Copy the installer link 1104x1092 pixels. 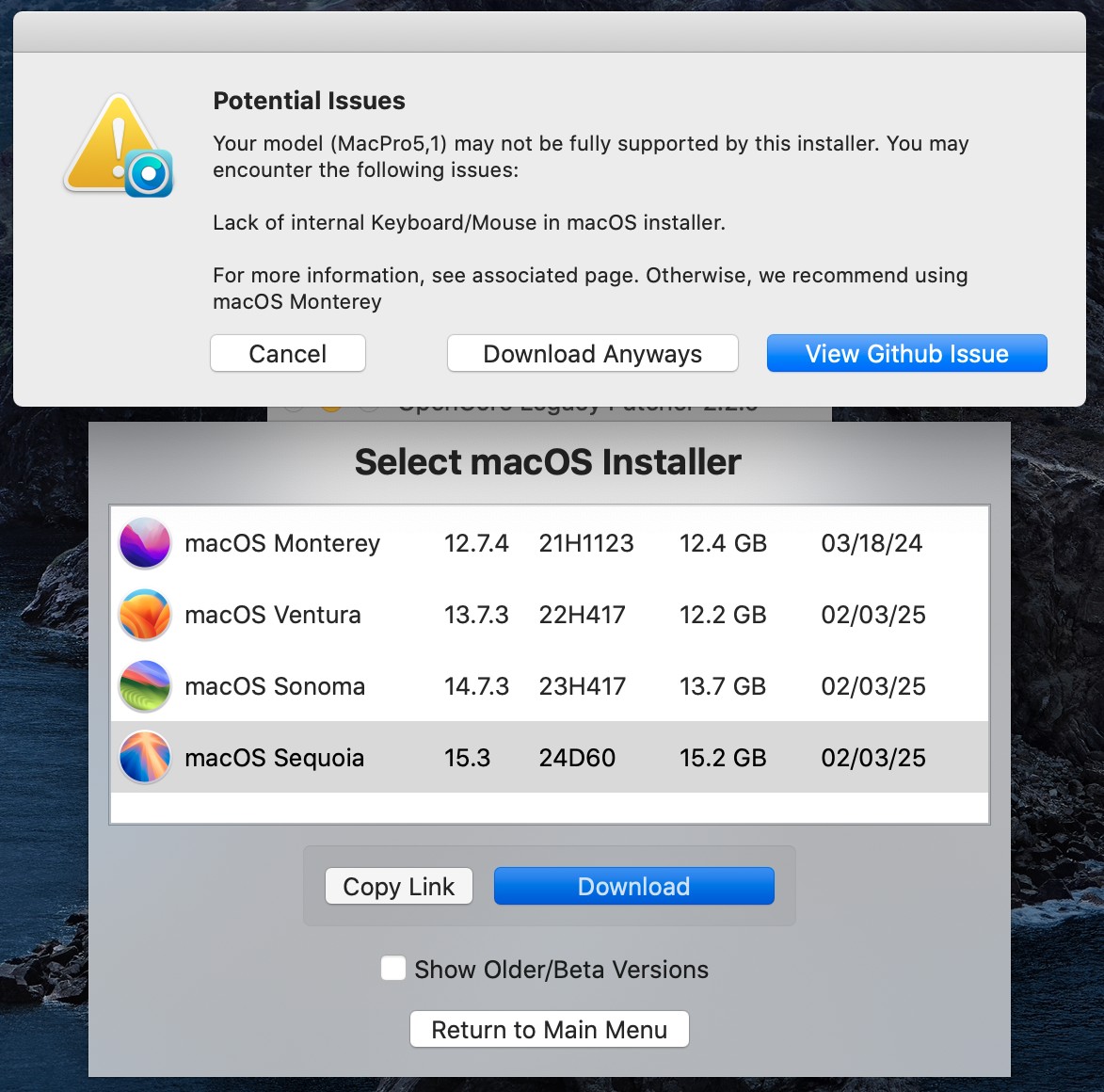coord(398,887)
